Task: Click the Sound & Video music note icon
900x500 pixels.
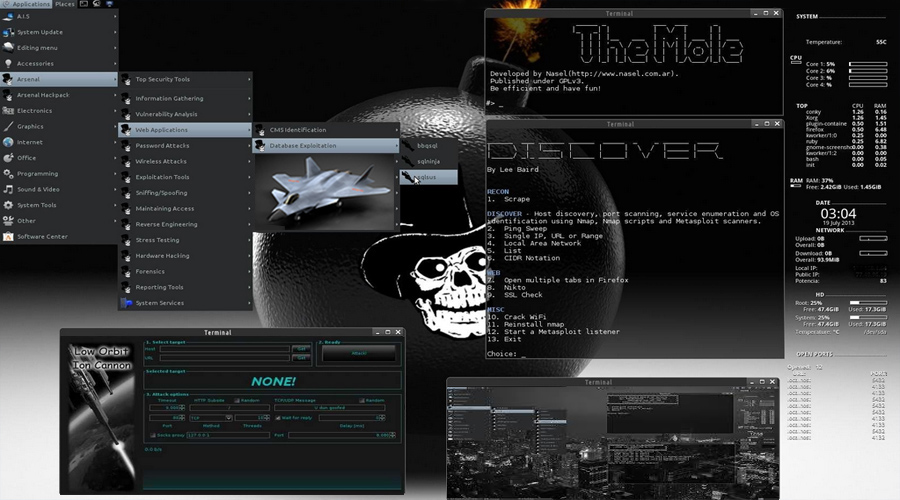Action: (x=8, y=189)
